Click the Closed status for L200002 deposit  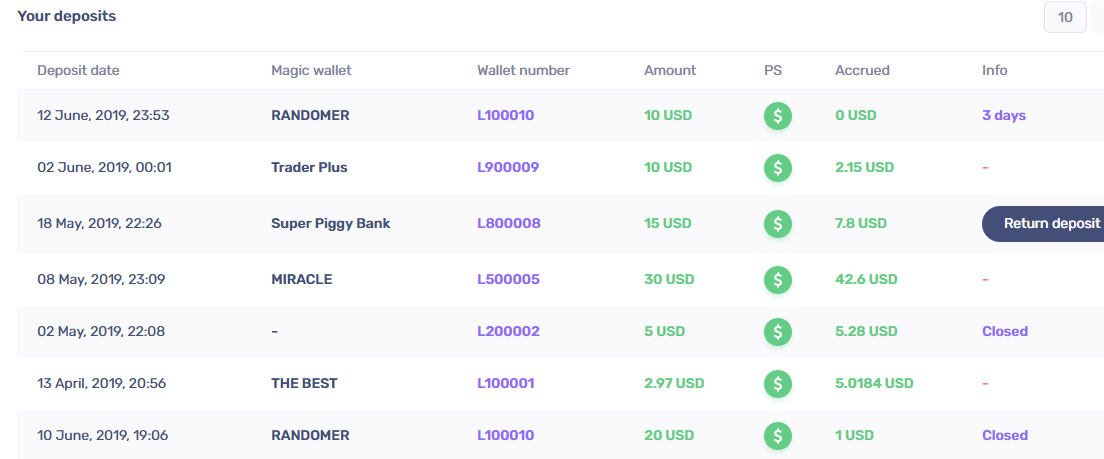pyautogui.click(x=1005, y=331)
